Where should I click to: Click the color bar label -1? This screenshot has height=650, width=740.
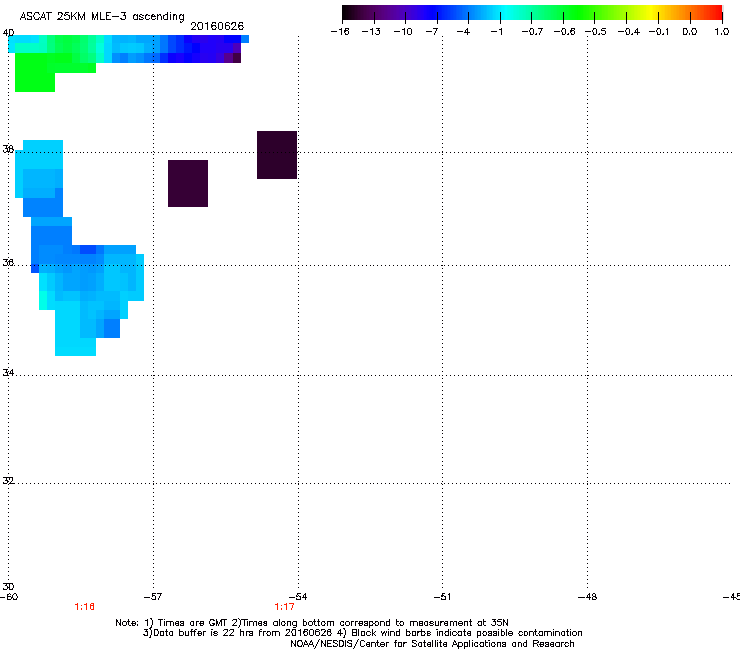point(496,32)
